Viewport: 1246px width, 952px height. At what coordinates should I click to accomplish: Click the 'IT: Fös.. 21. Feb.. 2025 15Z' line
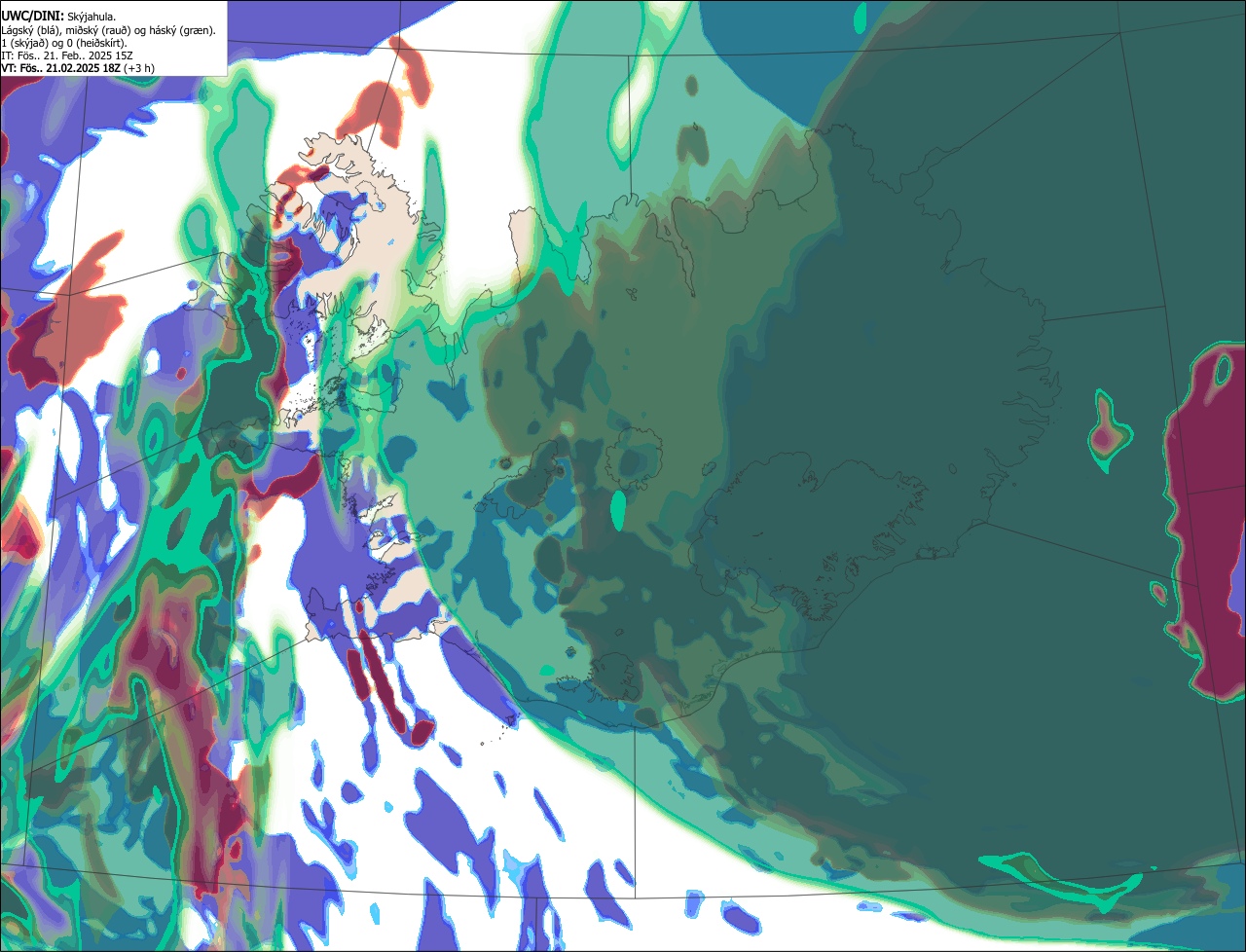[x=67, y=55]
